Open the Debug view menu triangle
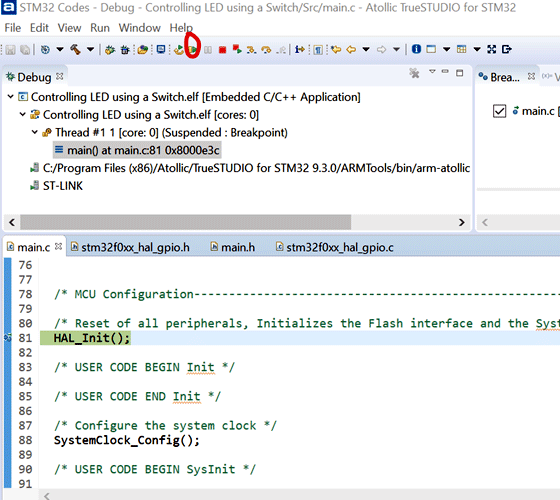This screenshot has width=560, height=500. point(432,71)
